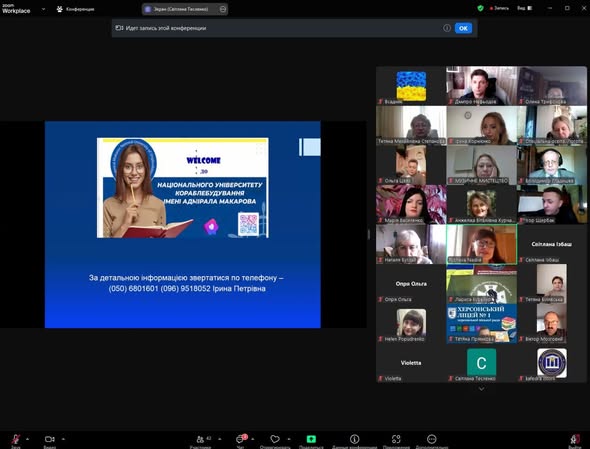Image resolution: width=590 pixels, height=449 pixels.
Task: Click QR code on shared slide
Action: (248, 224)
